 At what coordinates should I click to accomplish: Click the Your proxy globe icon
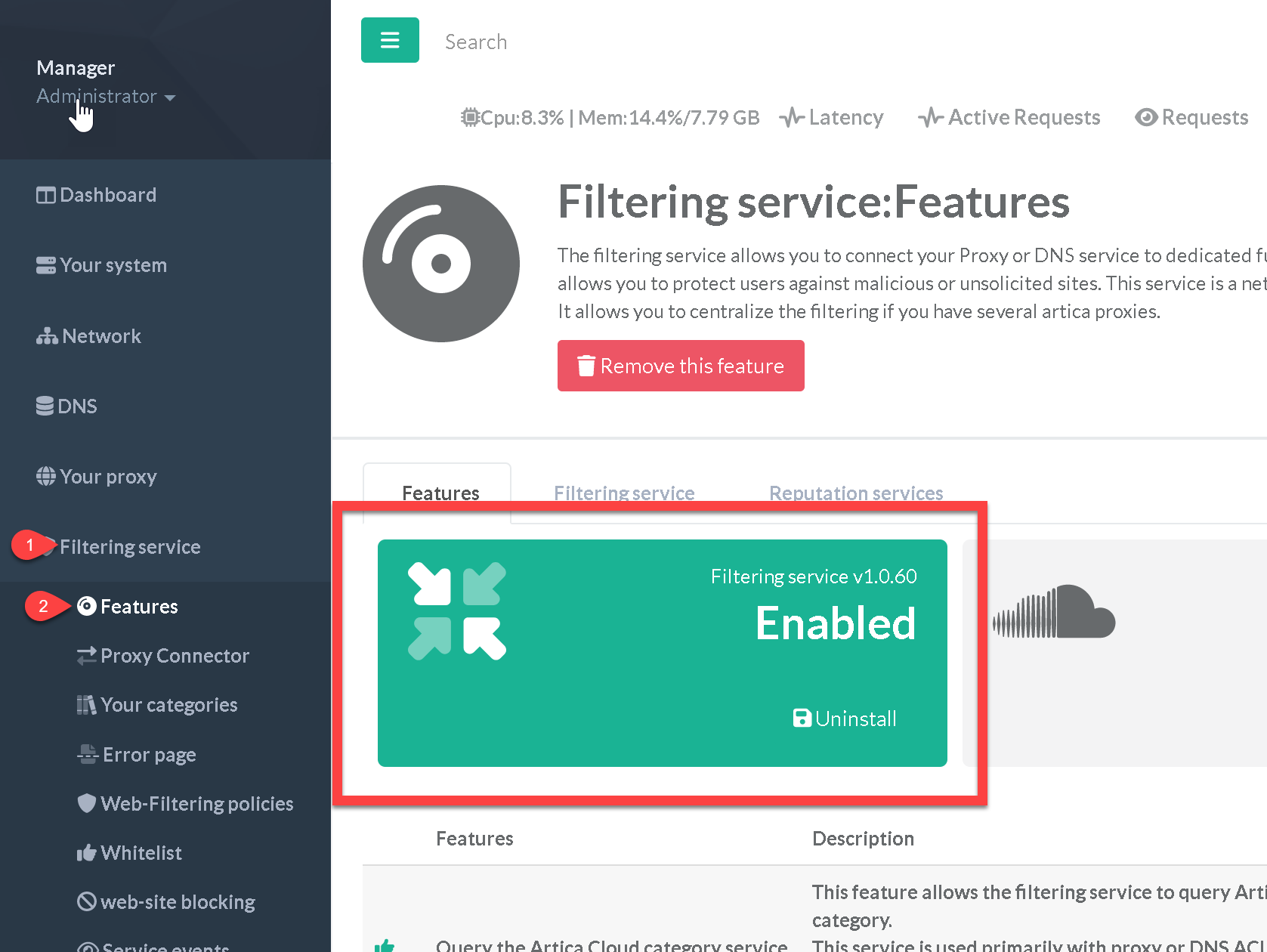coord(45,477)
